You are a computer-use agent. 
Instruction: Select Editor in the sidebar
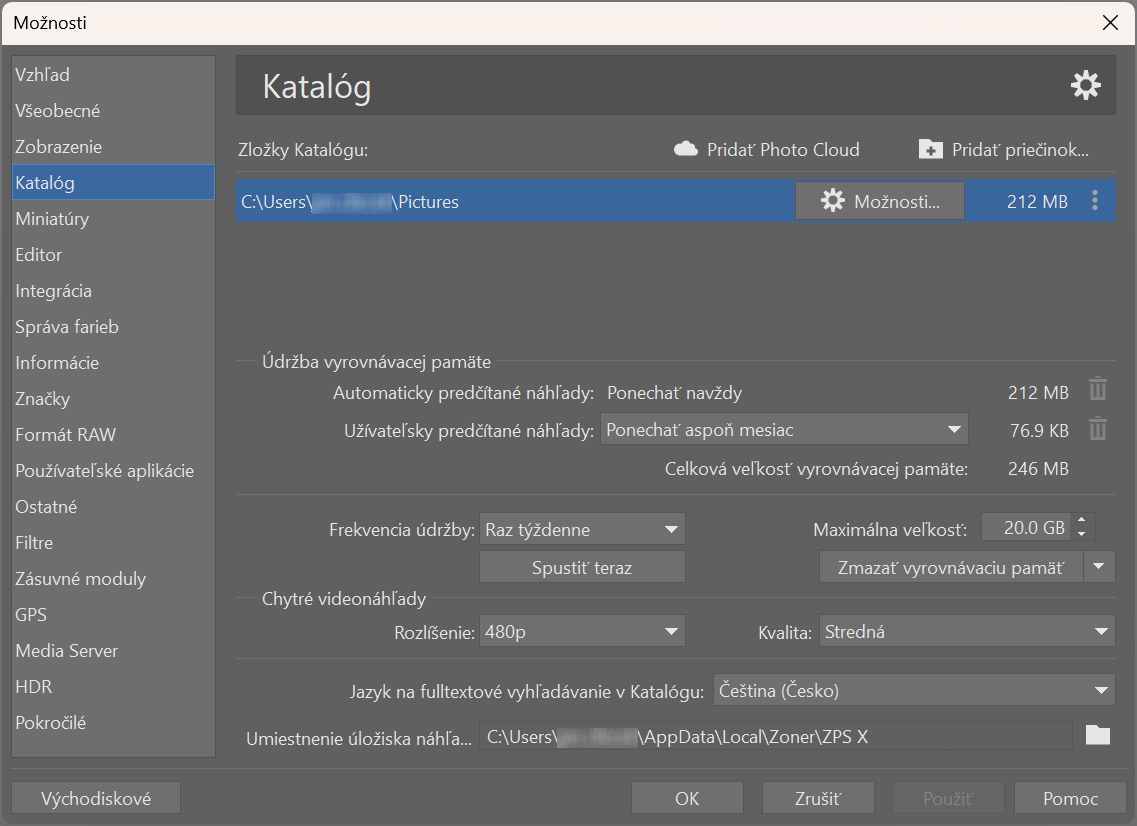pyautogui.click(x=113, y=255)
